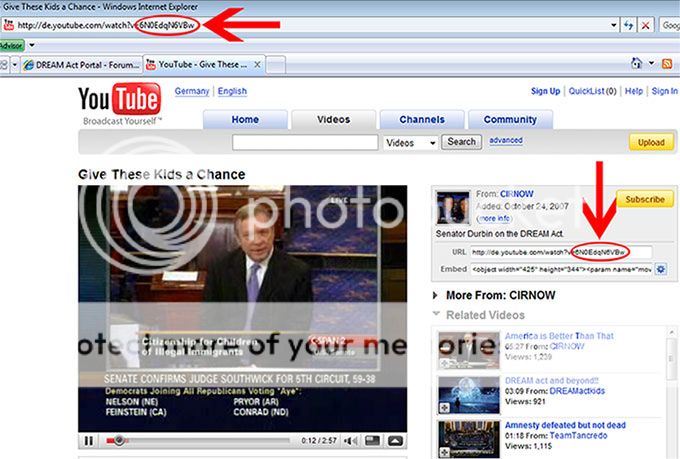
Task: Add DREAM act video to QuickList plus icon
Action: (445, 408)
